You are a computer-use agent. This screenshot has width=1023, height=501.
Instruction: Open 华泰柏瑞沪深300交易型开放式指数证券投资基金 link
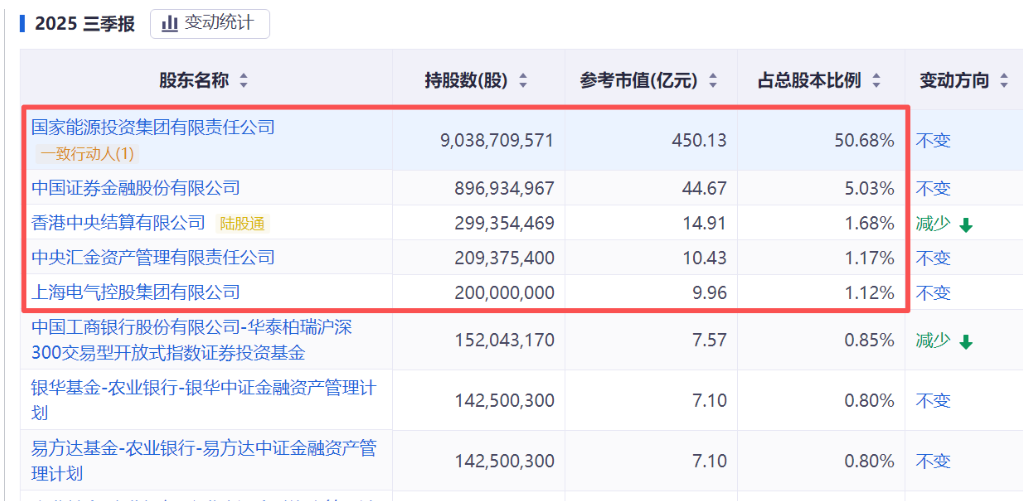click(x=191, y=340)
